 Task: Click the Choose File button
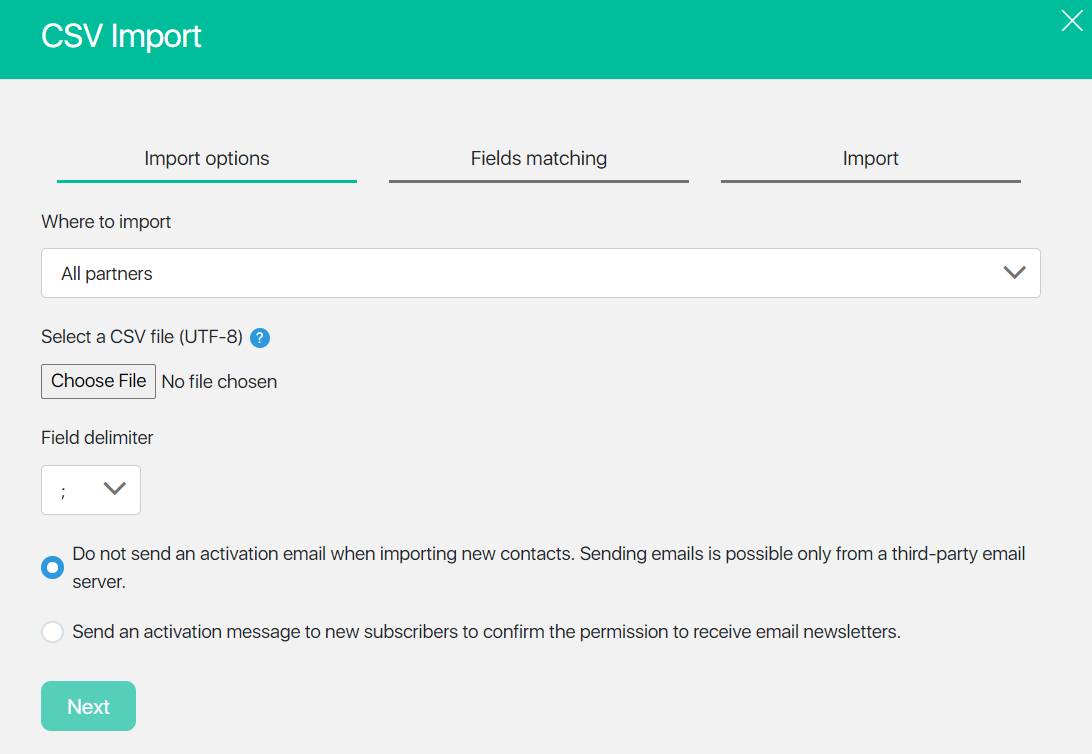pyautogui.click(x=98, y=382)
